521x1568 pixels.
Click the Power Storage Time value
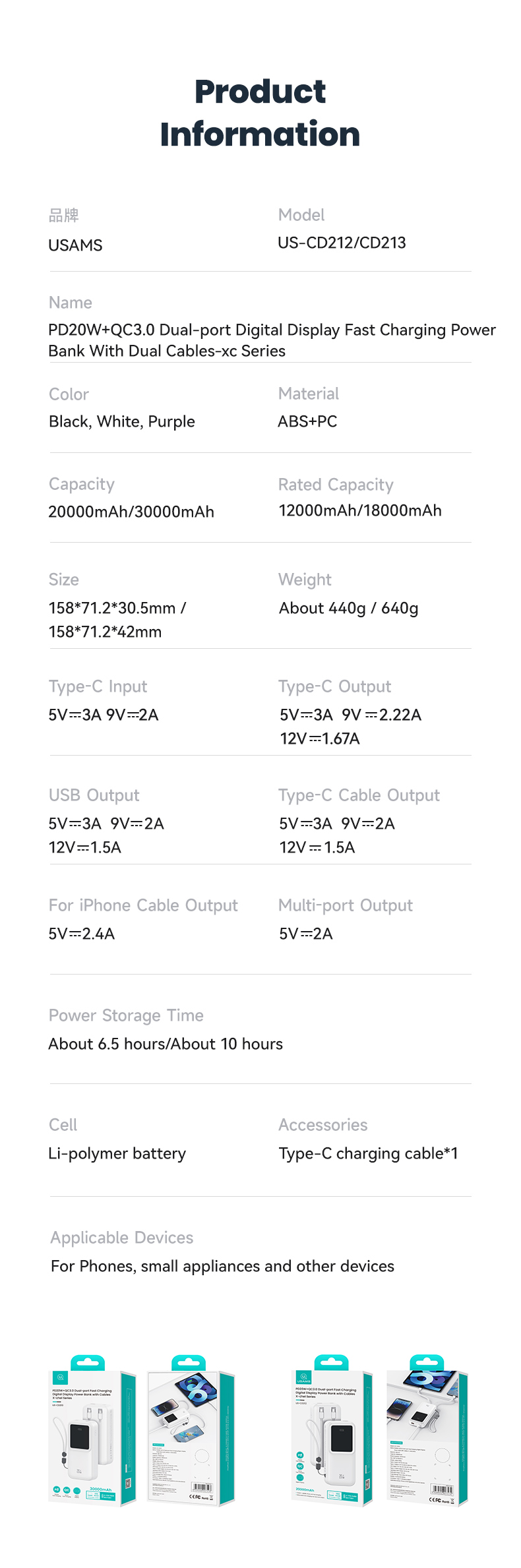click(x=166, y=1044)
